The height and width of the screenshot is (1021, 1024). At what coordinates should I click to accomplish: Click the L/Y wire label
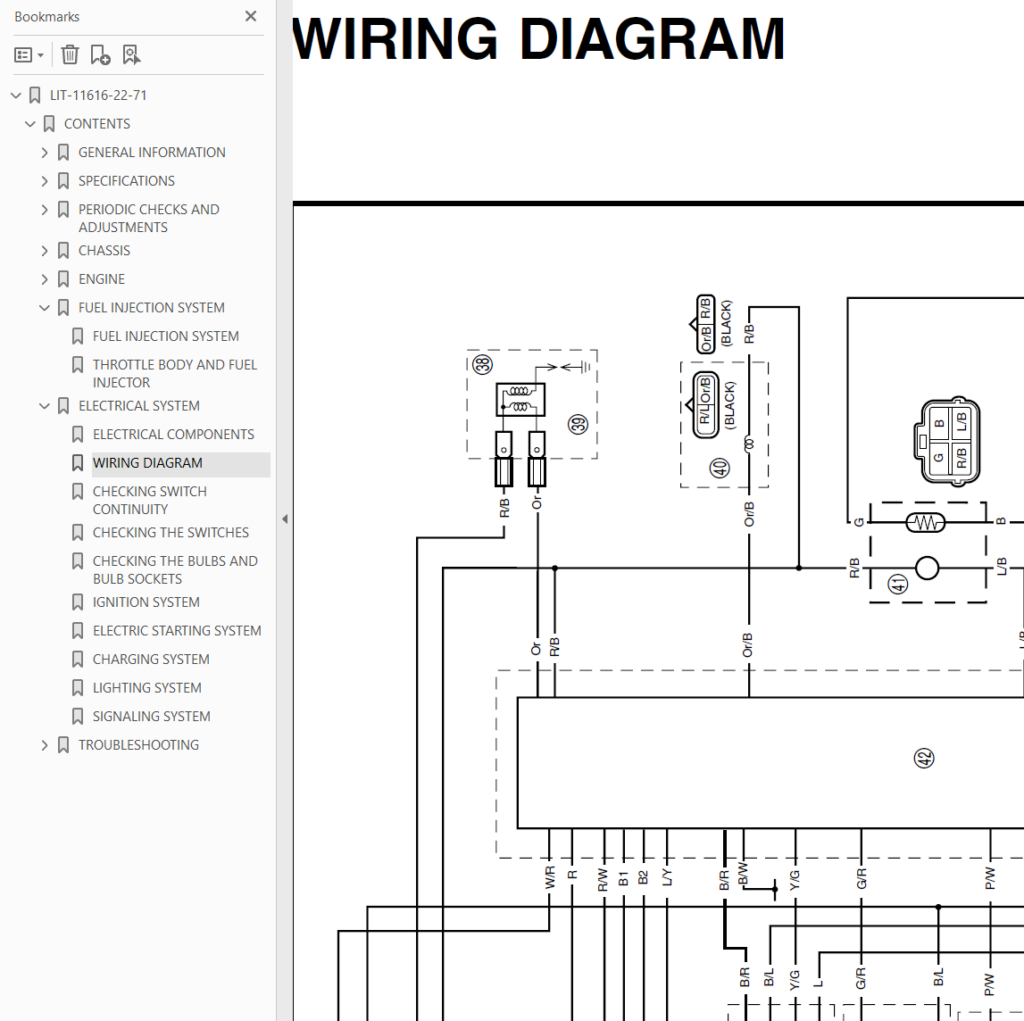coord(667,877)
